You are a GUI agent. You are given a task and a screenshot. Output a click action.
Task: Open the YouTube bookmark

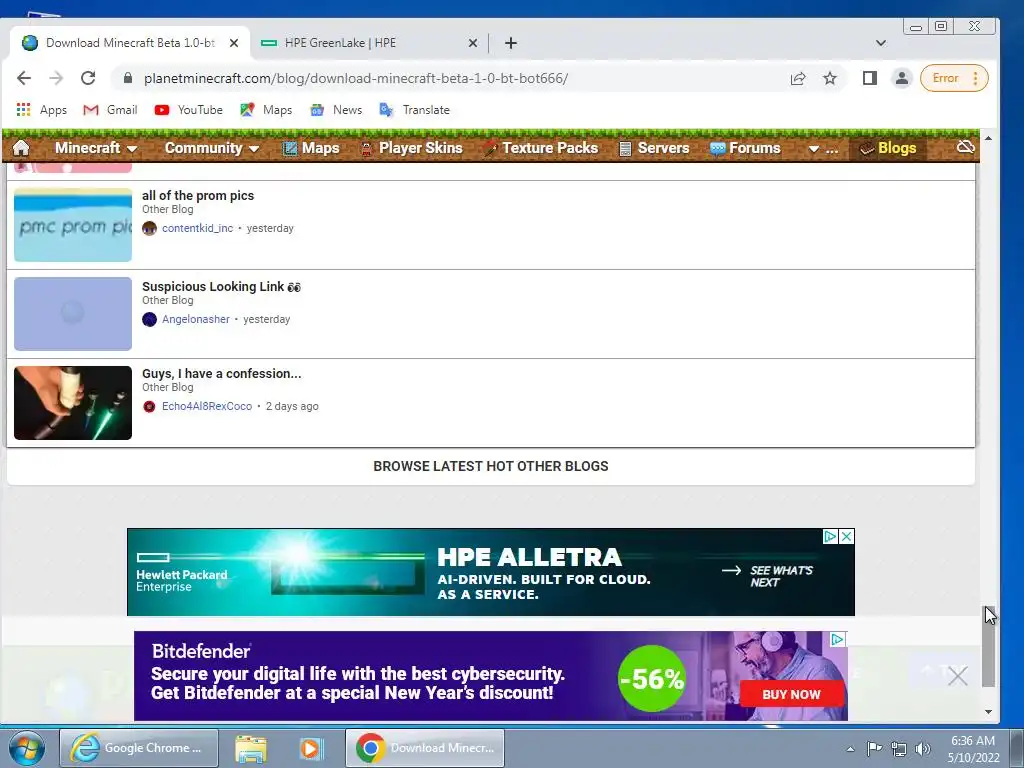188,110
